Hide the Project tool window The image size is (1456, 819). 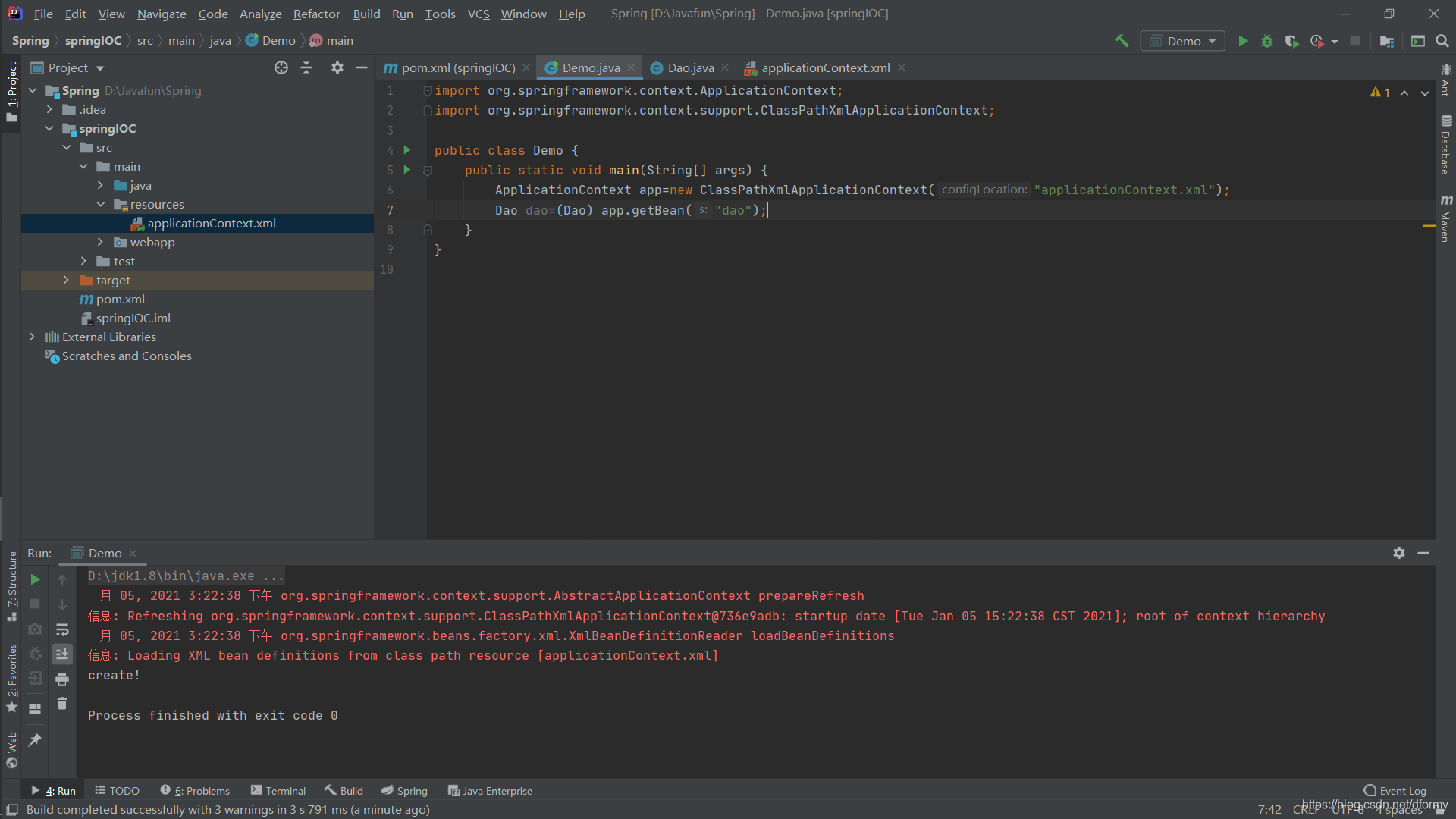(x=362, y=67)
